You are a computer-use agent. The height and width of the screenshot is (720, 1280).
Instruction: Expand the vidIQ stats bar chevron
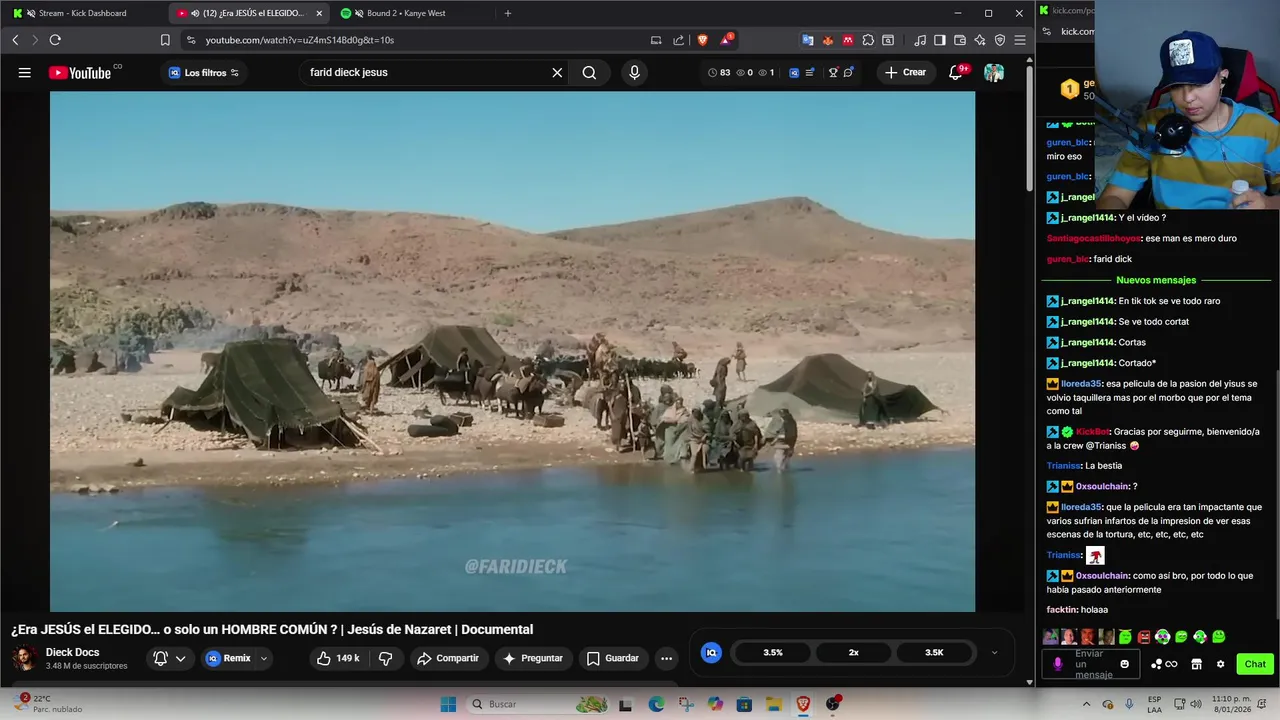pyautogui.click(x=994, y=652)
